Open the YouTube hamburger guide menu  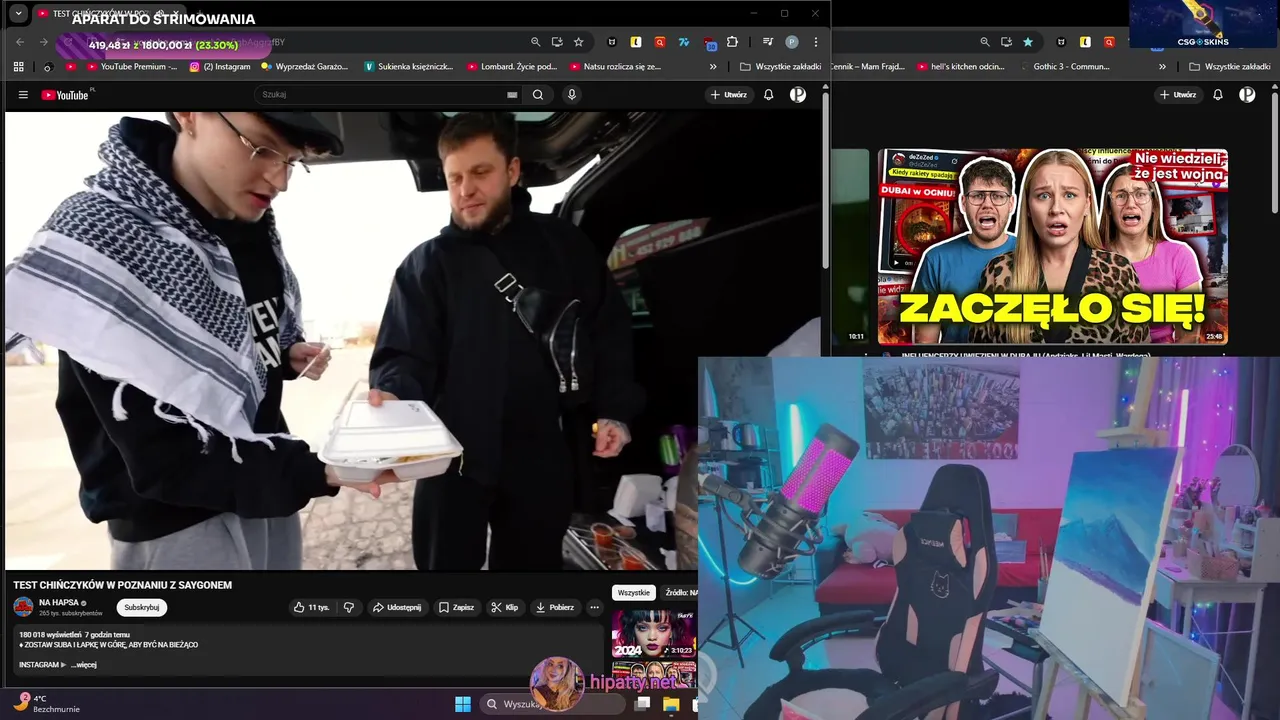coord(23,95)
